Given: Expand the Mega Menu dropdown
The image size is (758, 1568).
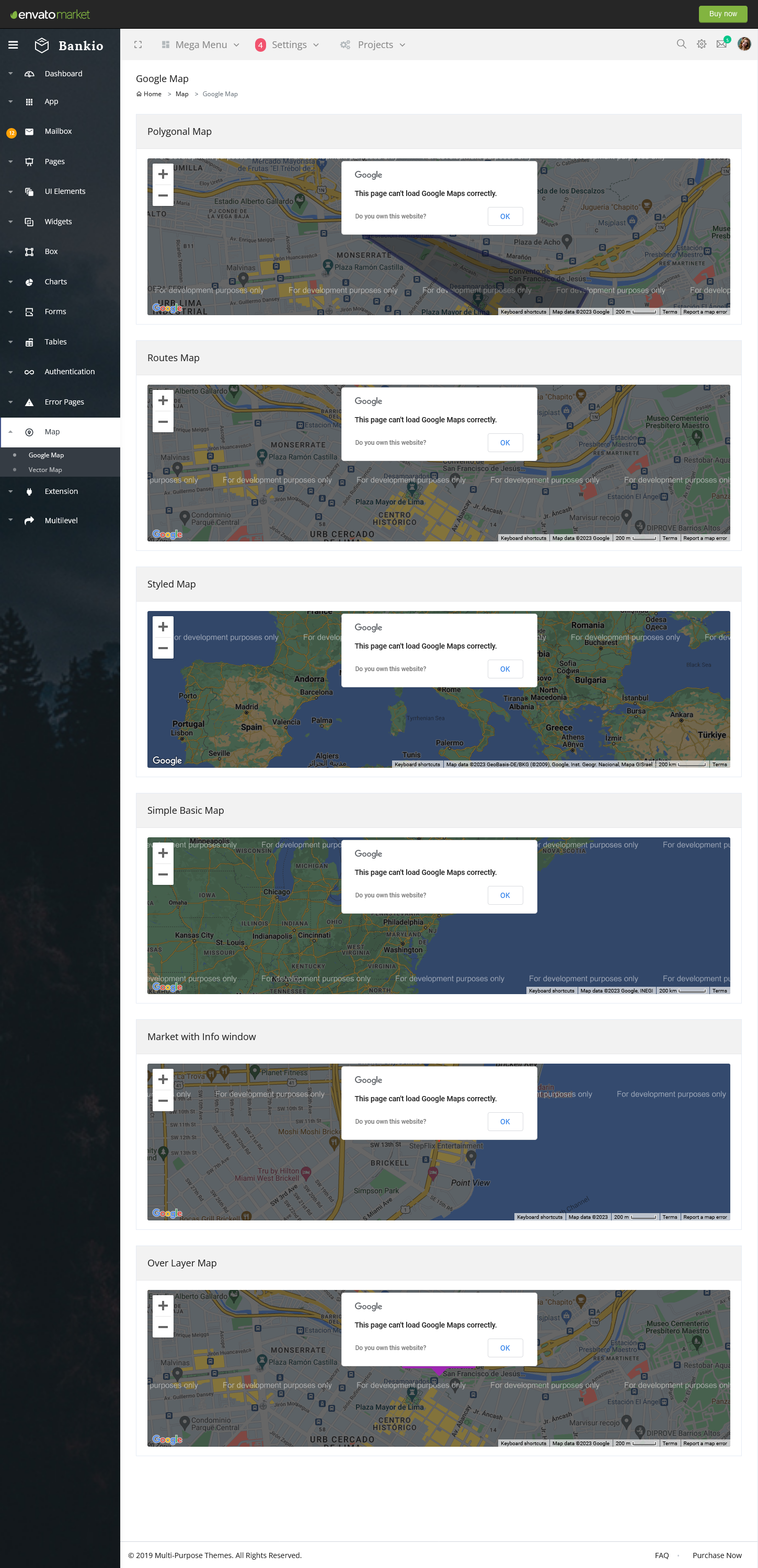Looking at the screenshot, I should coord(200,44).
